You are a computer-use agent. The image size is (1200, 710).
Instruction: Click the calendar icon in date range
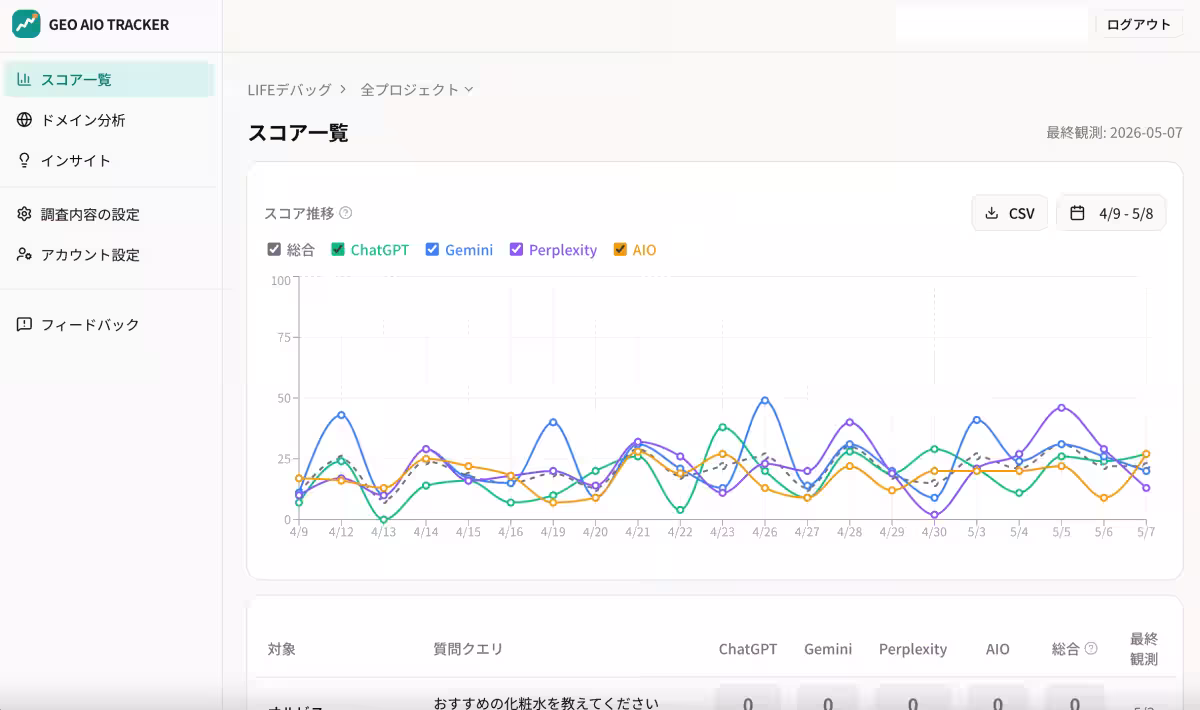coord(1077,213)
